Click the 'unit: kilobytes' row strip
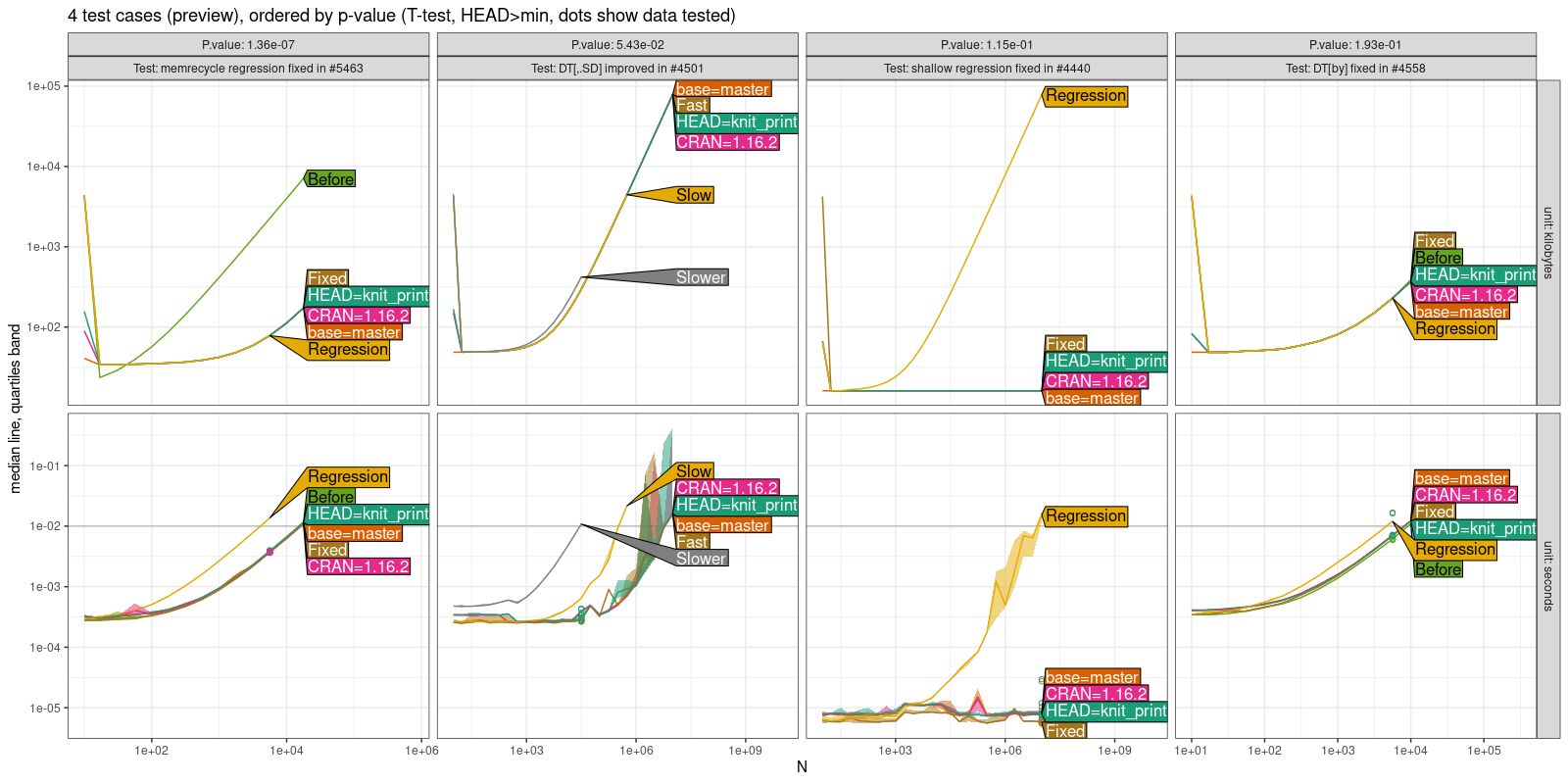The width and height of the screenshot is (1568, 784). [x=1548, y=243]
